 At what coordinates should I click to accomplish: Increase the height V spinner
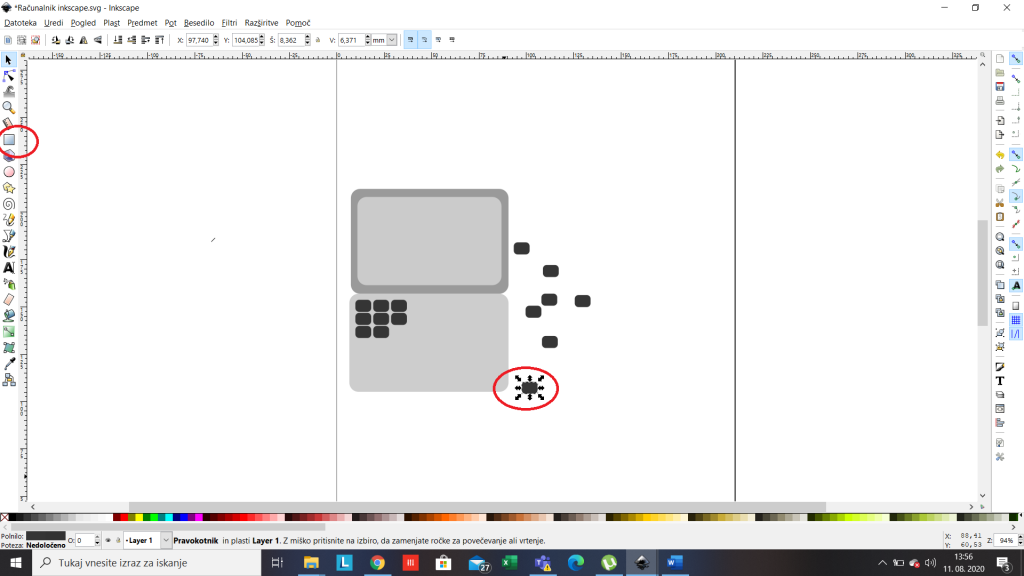[x=368, y=37]
